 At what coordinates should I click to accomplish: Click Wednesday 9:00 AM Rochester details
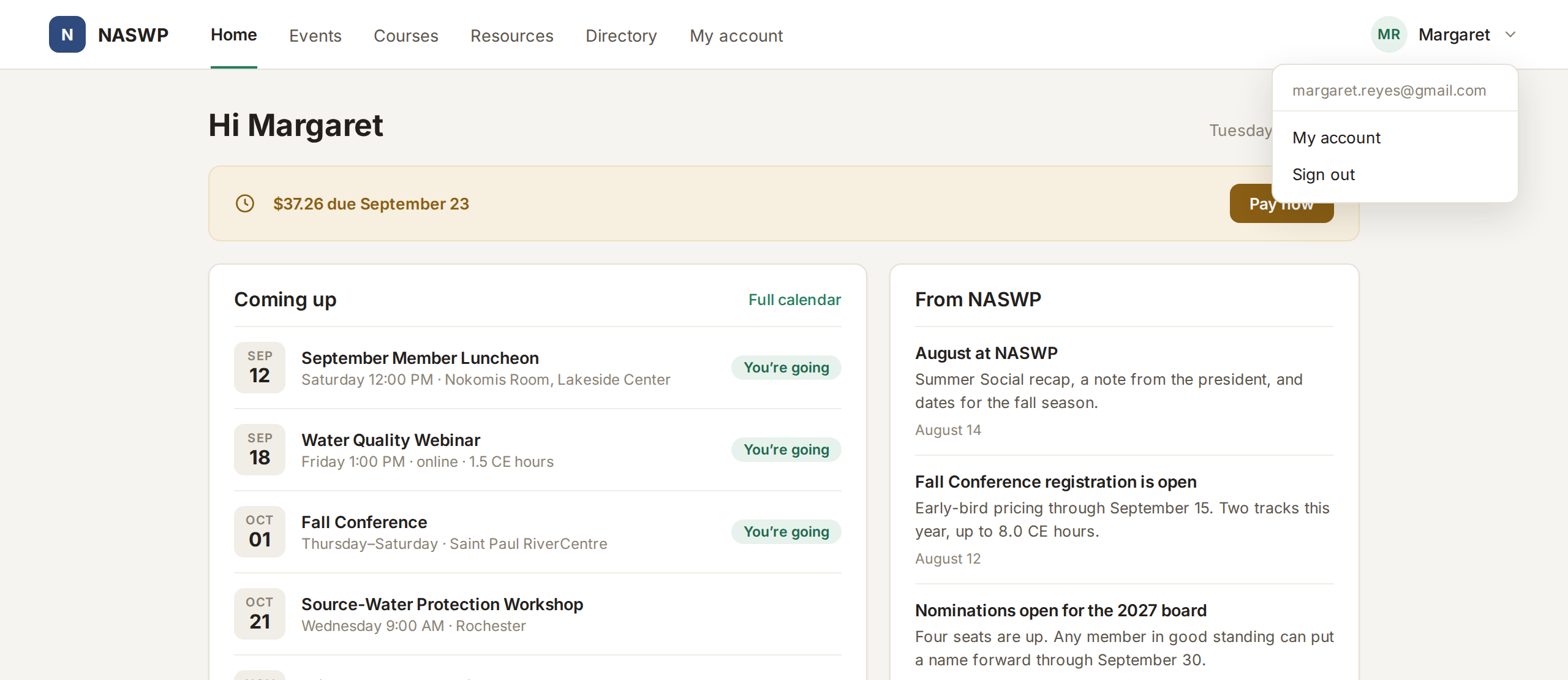[x=413, y=626]
